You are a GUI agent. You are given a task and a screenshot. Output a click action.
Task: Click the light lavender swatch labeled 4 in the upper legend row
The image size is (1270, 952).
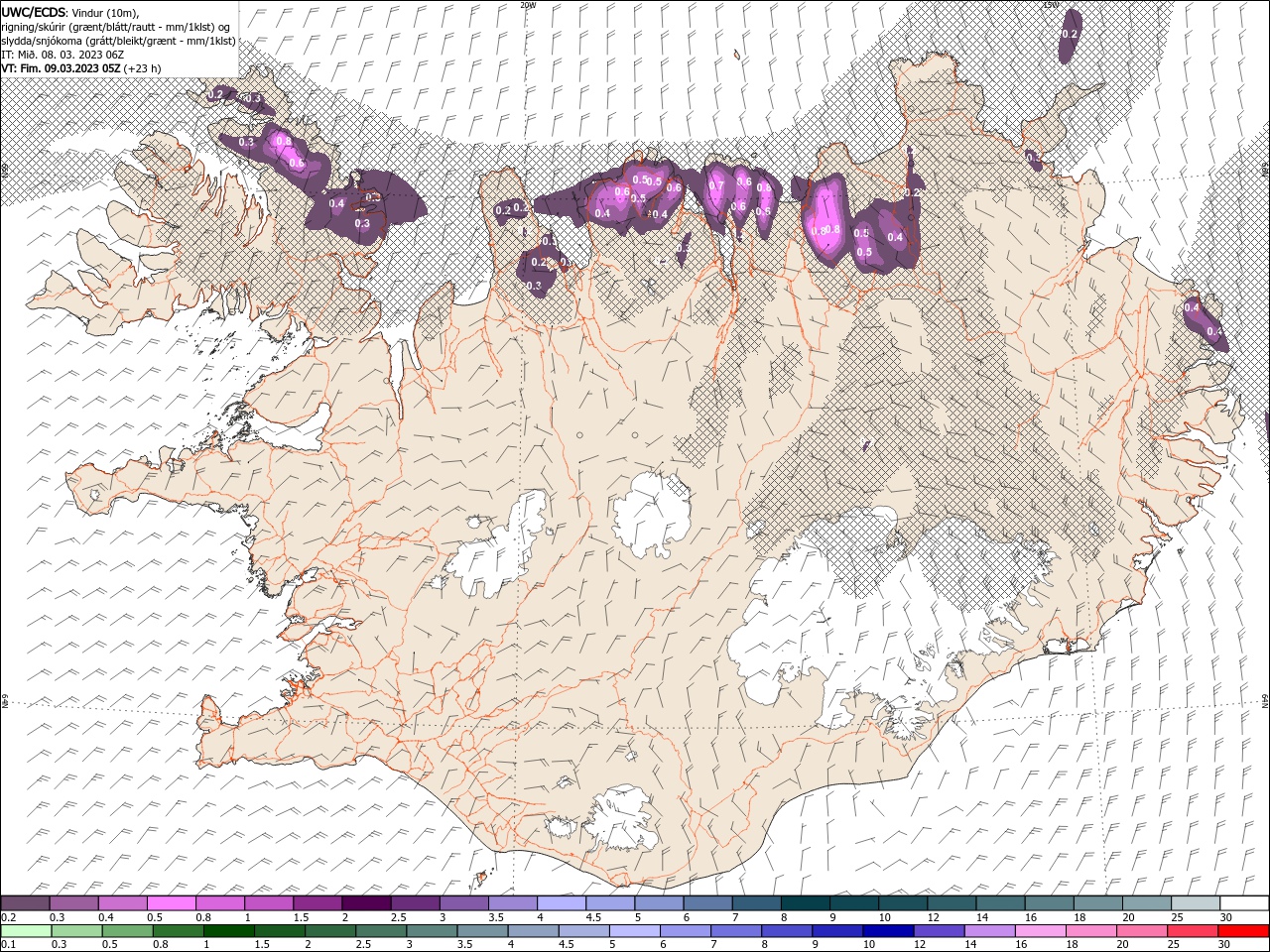(561, 903)
